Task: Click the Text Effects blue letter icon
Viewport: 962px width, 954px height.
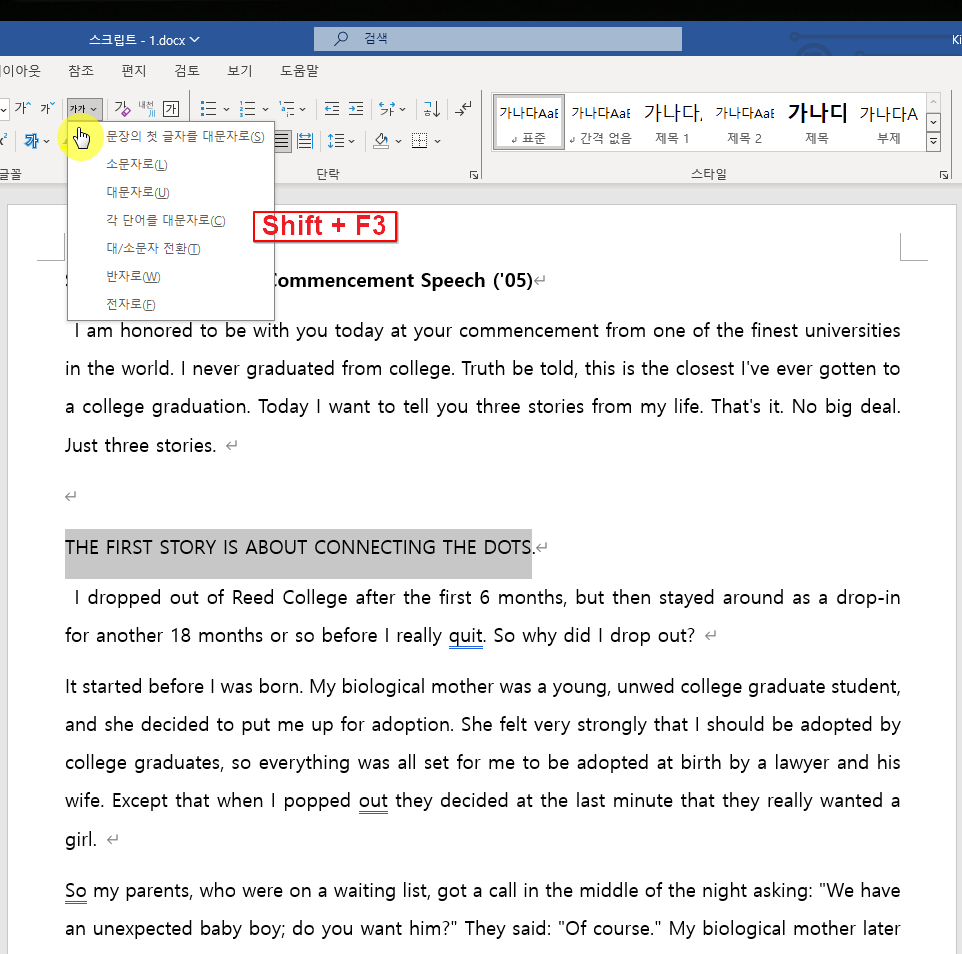Action: pos(31,141)
